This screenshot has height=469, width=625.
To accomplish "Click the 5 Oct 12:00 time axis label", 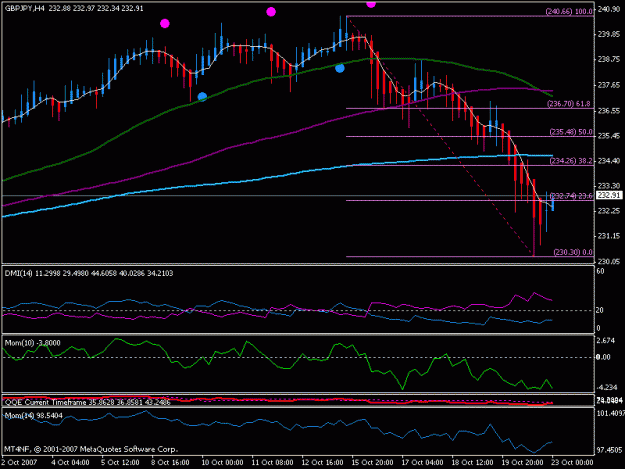I will point(120,462).
